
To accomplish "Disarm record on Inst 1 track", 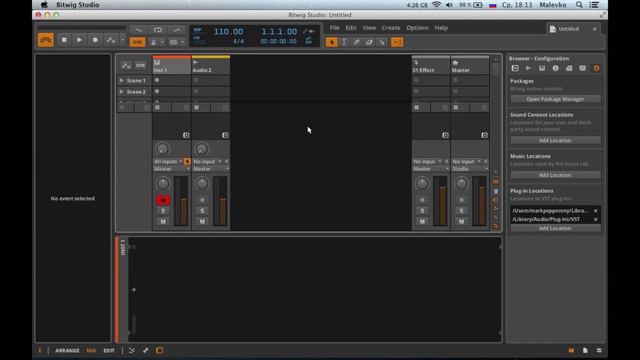I will tap(163, 200).
